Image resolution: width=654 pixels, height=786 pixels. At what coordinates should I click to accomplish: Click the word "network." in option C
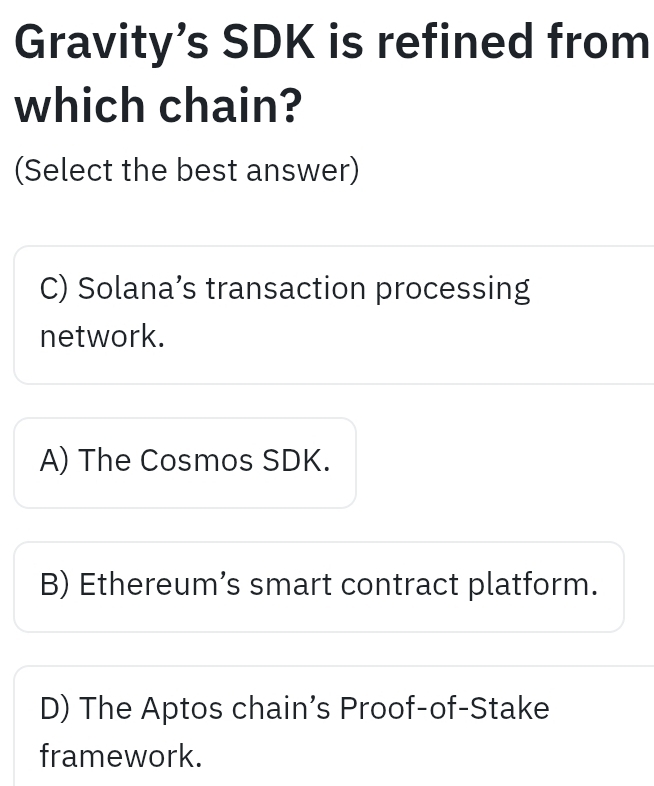tap(101, 337)
